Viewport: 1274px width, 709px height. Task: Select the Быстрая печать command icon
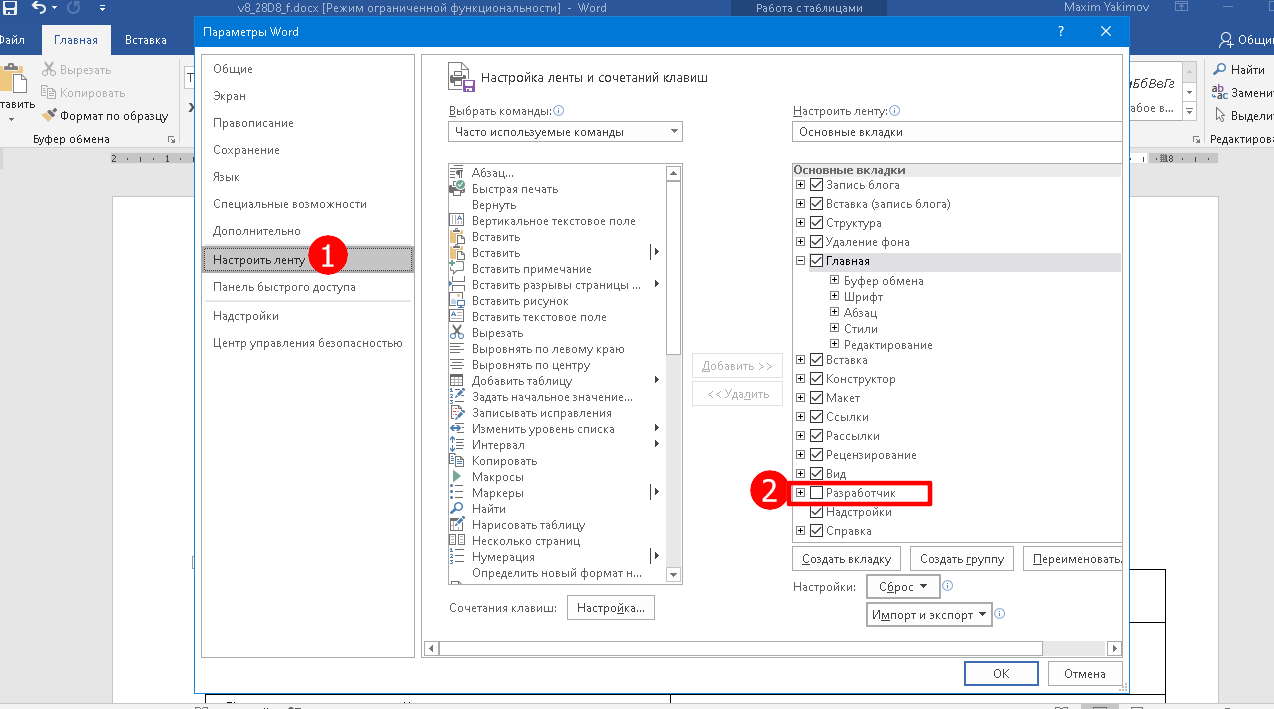(457, 189)
